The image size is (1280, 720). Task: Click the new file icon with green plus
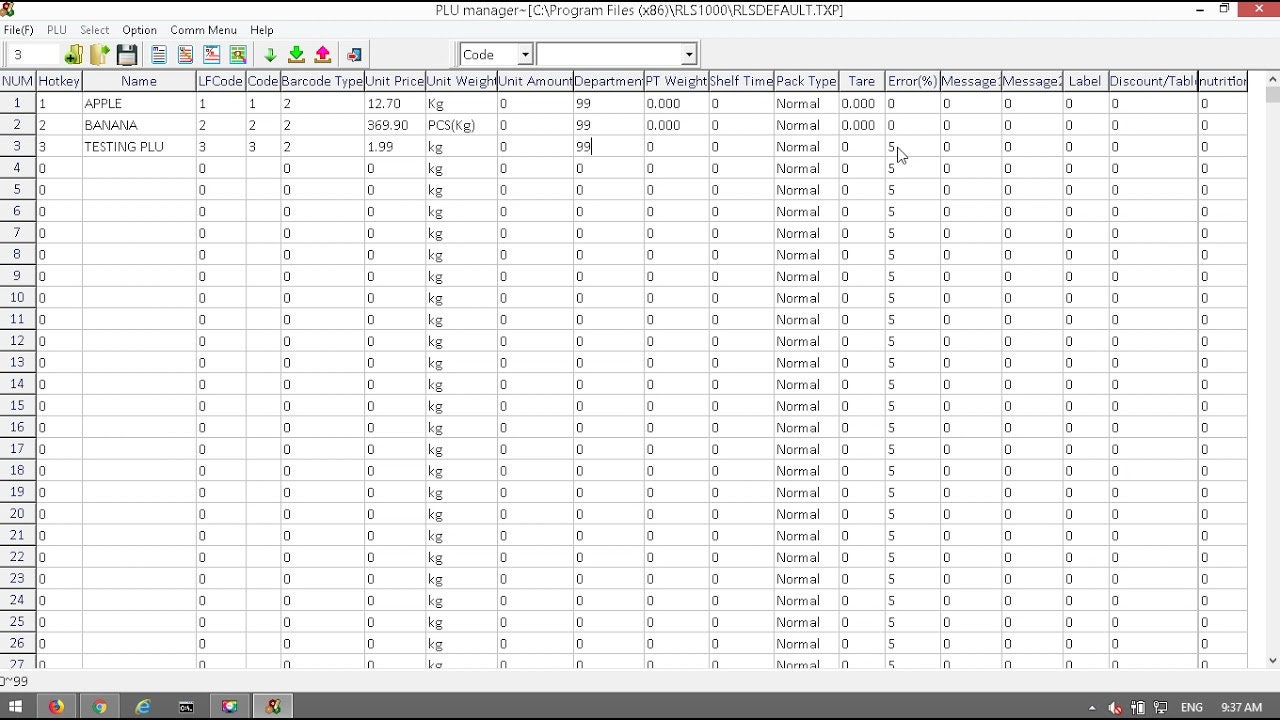(x=73, y=55)
